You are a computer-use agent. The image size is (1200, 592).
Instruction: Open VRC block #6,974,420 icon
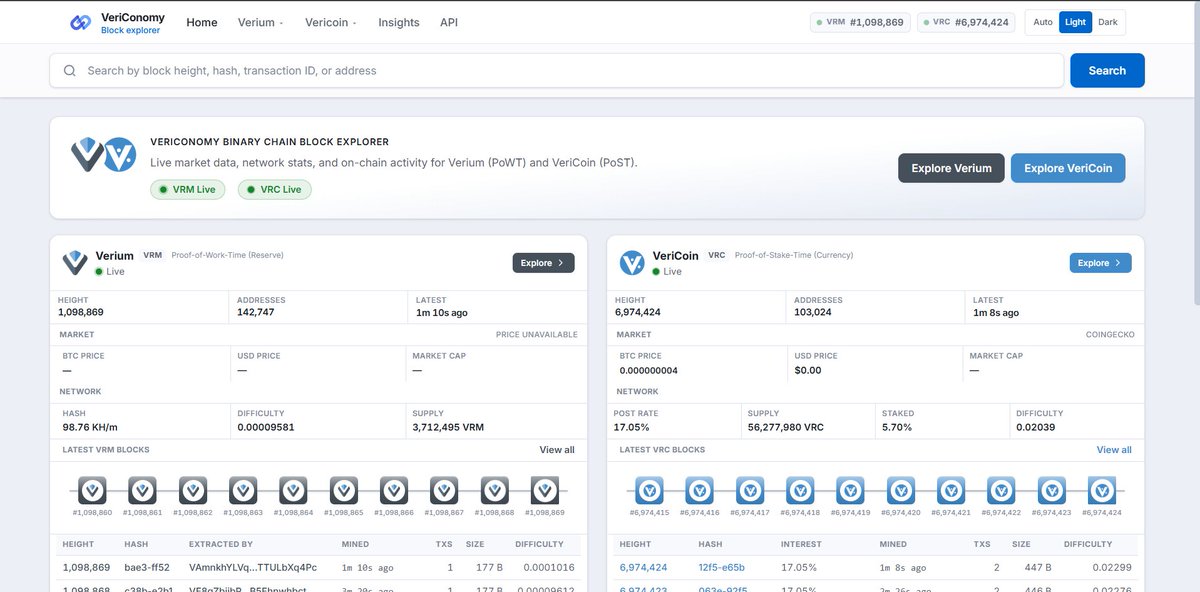[901, 490]
